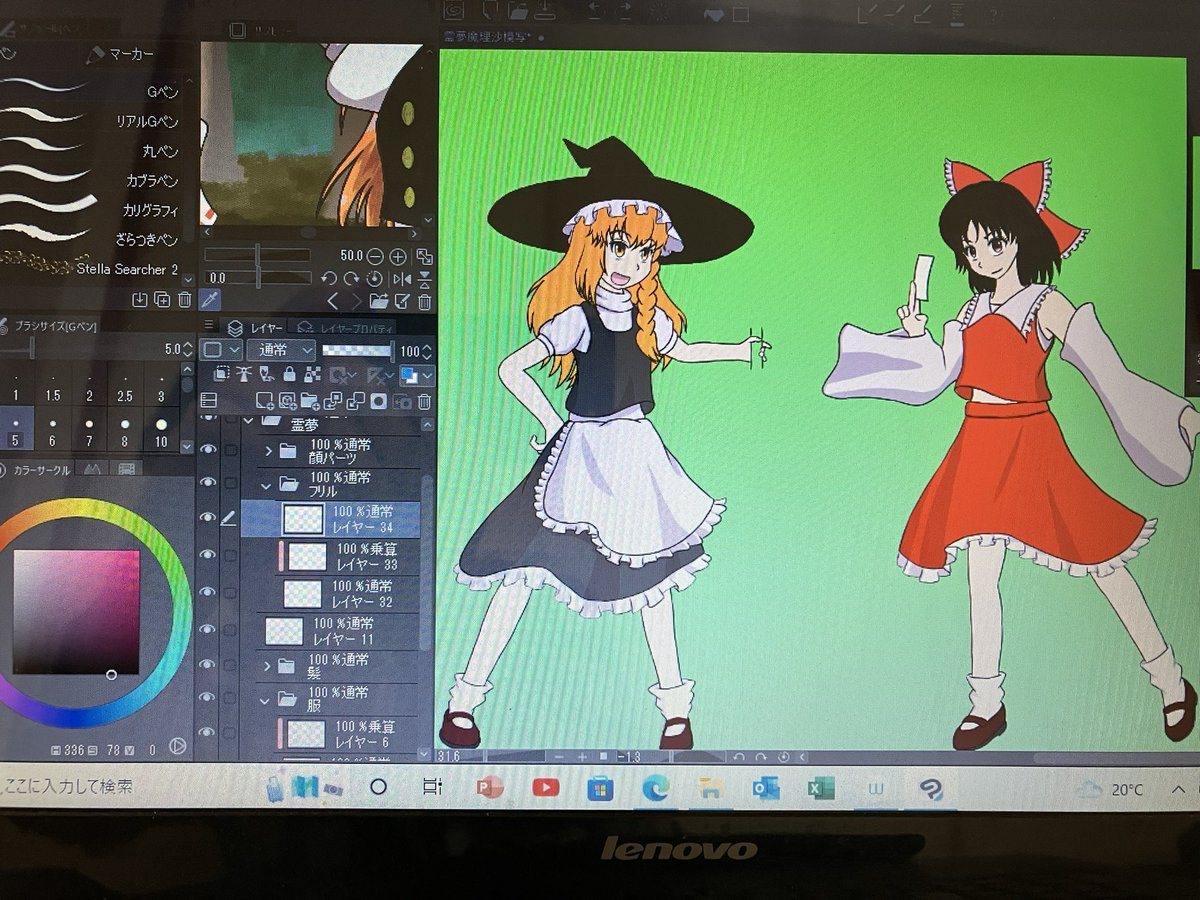Click zoom out minus in Sub View
Screen dimensions: 1200x900
(375, 256)
